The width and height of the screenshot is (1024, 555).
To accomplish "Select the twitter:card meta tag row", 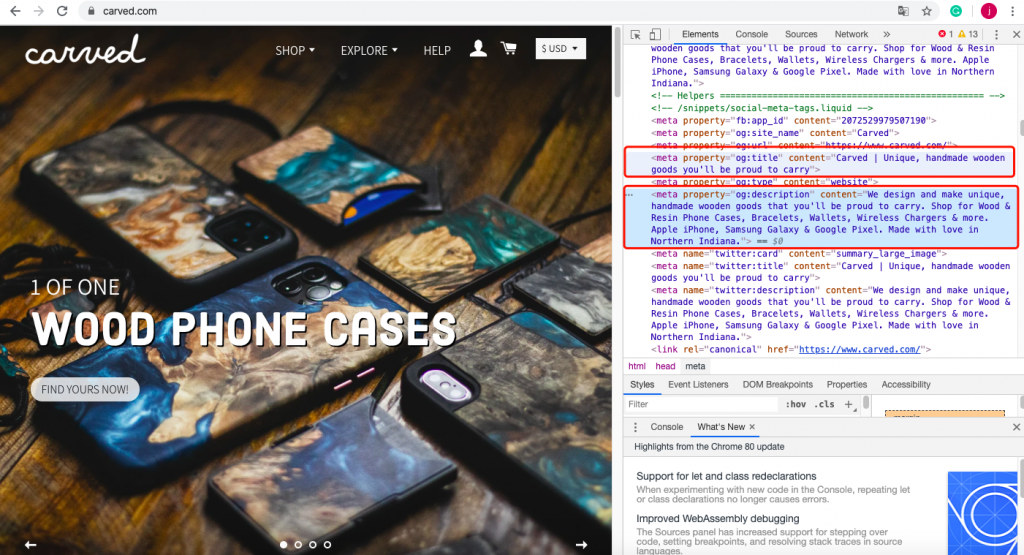I will [x=798, y=253].
